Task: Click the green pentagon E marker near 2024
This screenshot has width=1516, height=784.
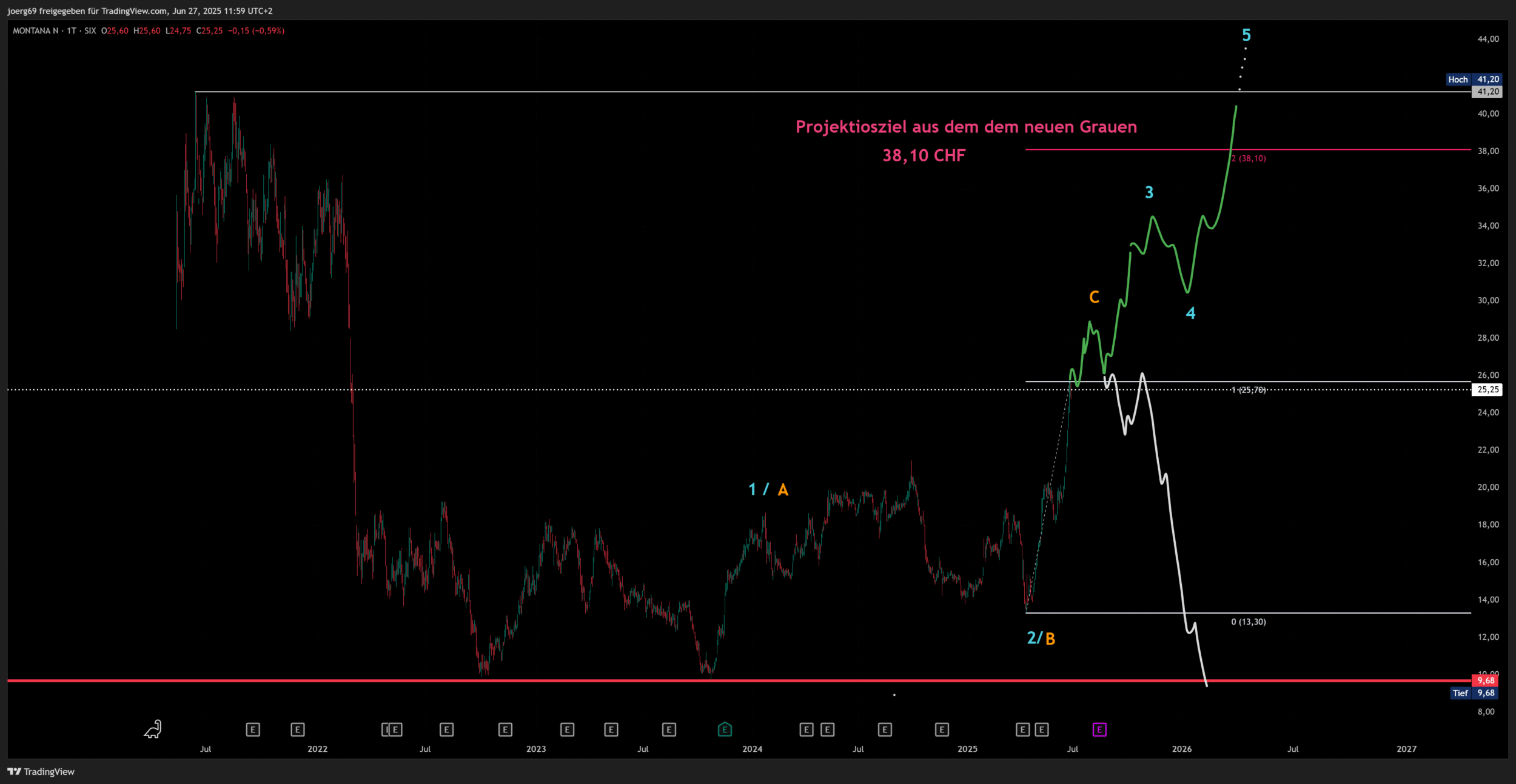Action: click(x=725, y=729)
